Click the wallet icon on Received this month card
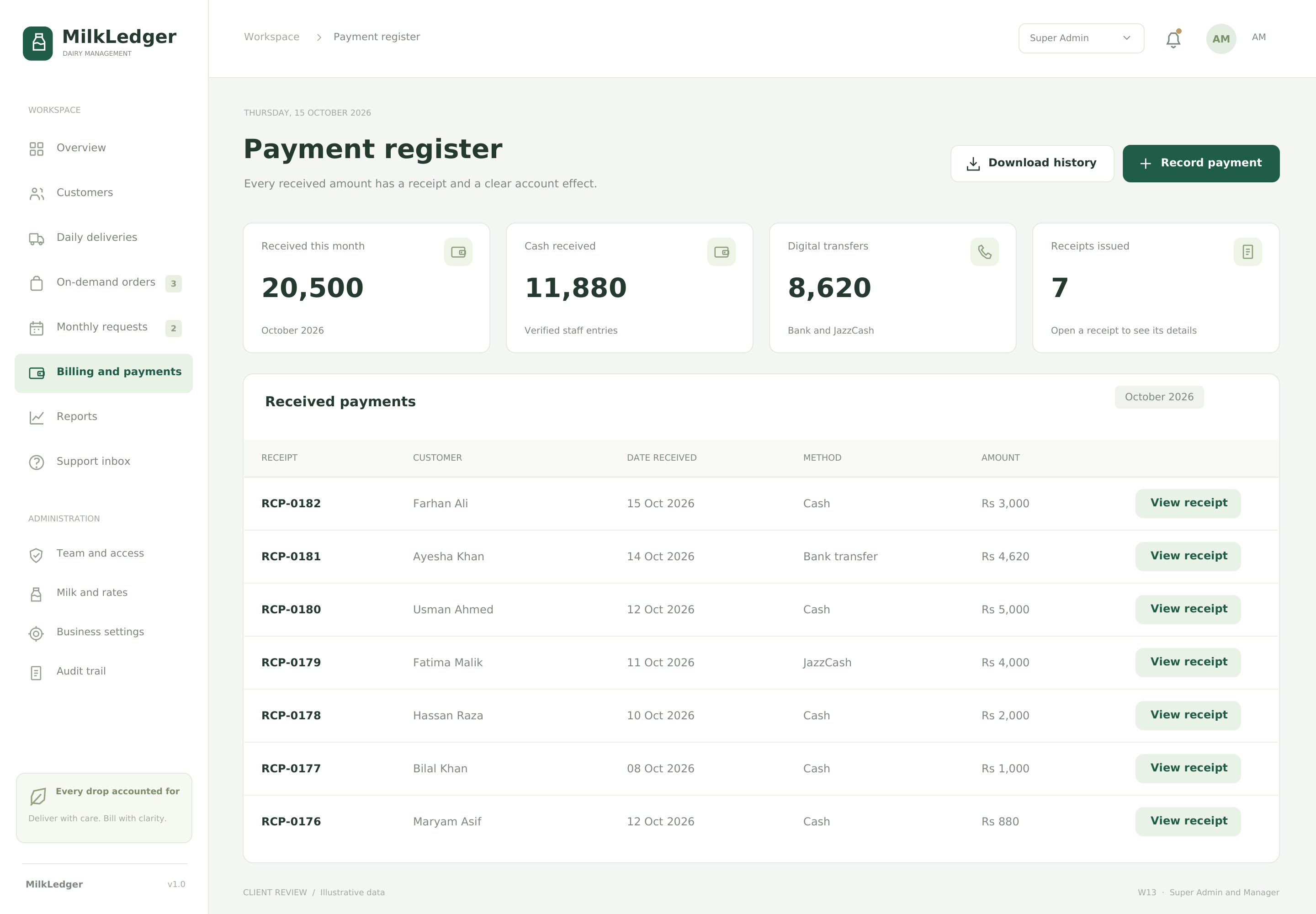Screen dimensions: 1316x914 click(x=458, y=252)
